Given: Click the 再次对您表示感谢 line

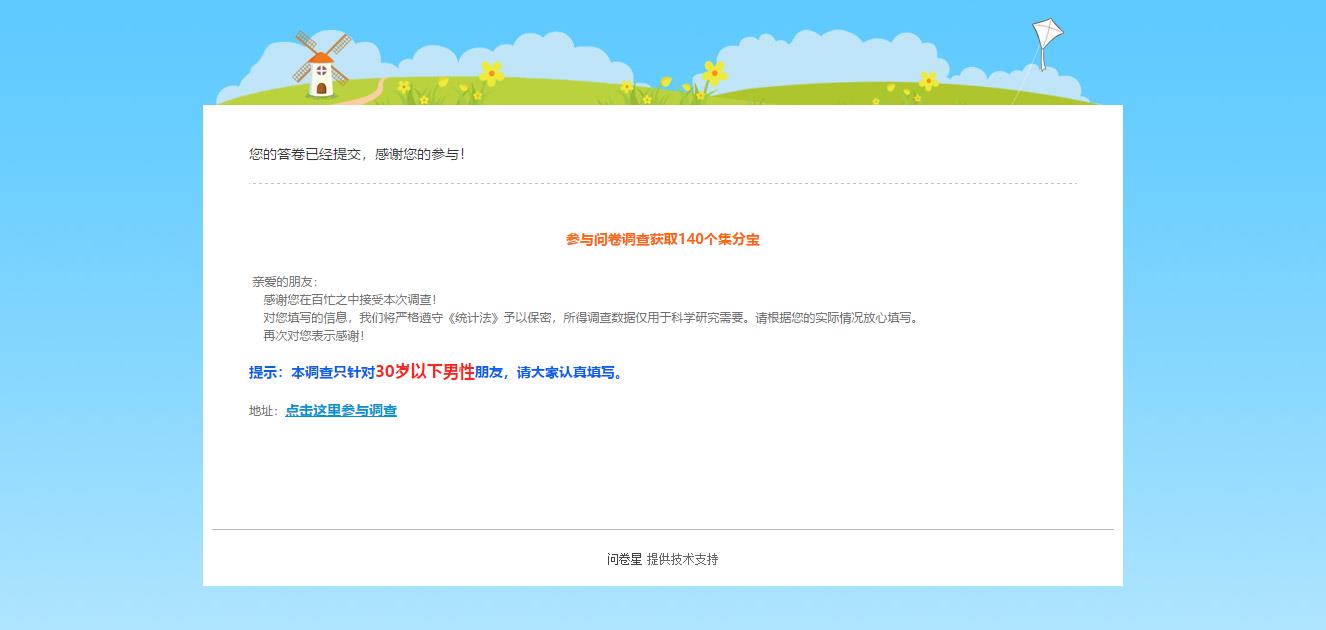Looking at the screenshot, I should (313, 336).
